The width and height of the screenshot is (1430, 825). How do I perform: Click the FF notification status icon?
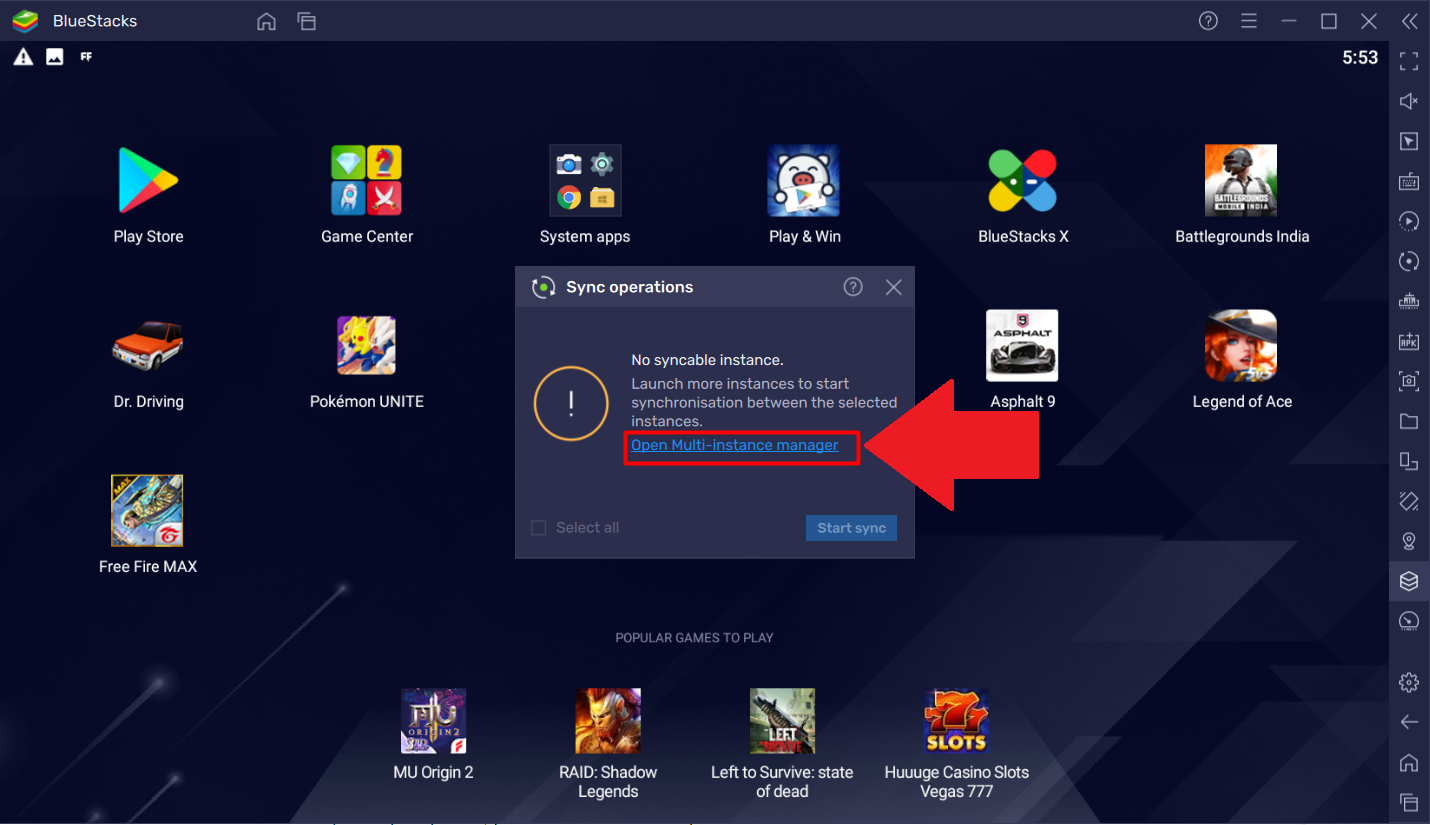point(86,57)
